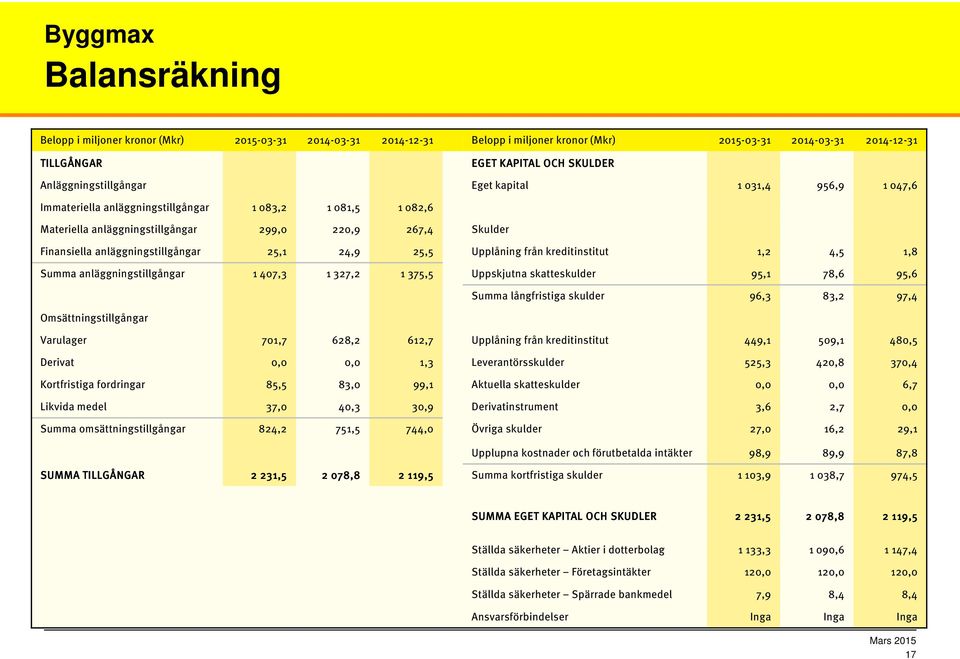960x659 pixels.
Task: Select value 95,1 for uppskjutna skatteskulder
Action: pos(761,274)
